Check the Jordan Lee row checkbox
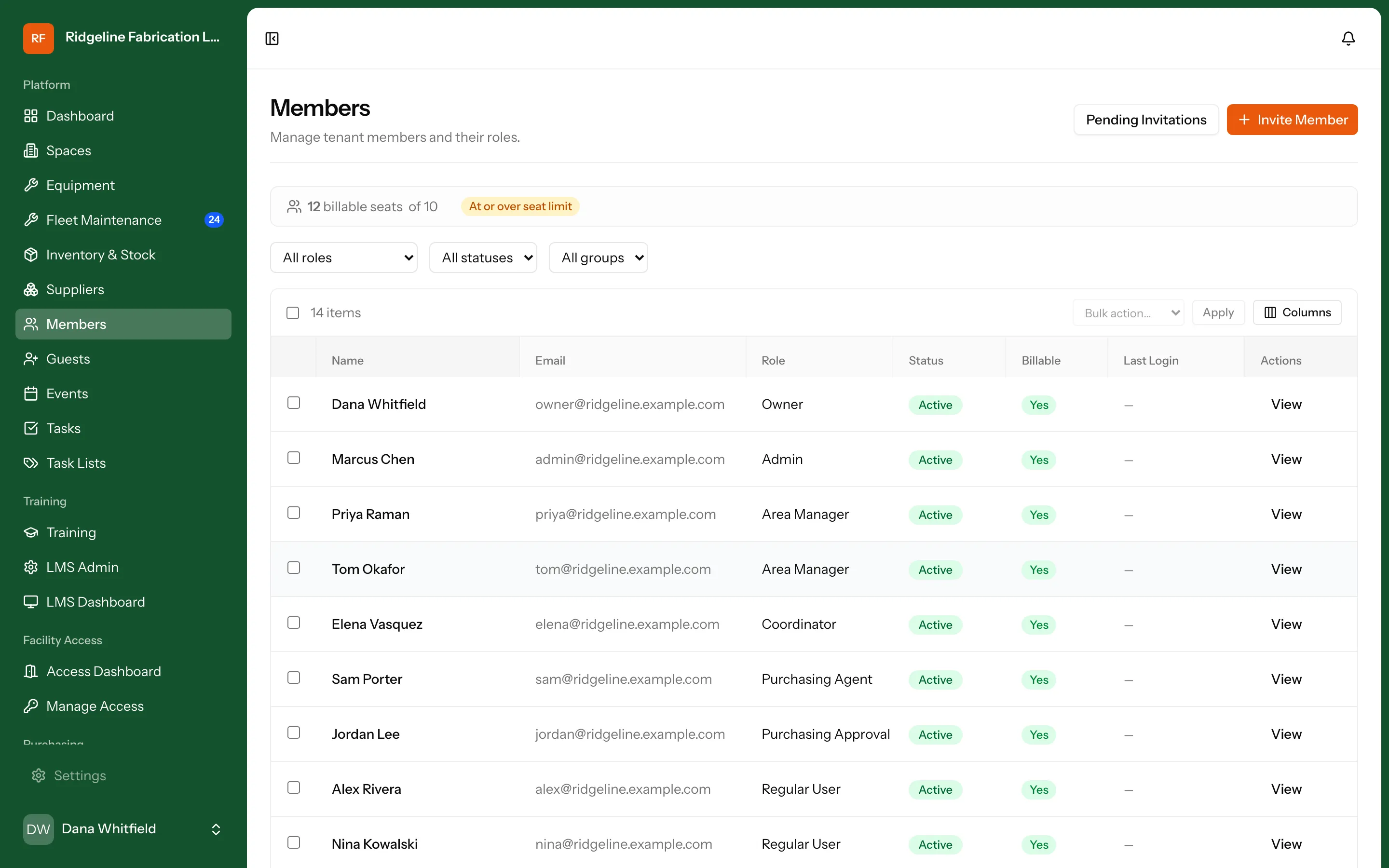Image resolution: width=1389 pixels, height=868 pixels. [294, 733]
